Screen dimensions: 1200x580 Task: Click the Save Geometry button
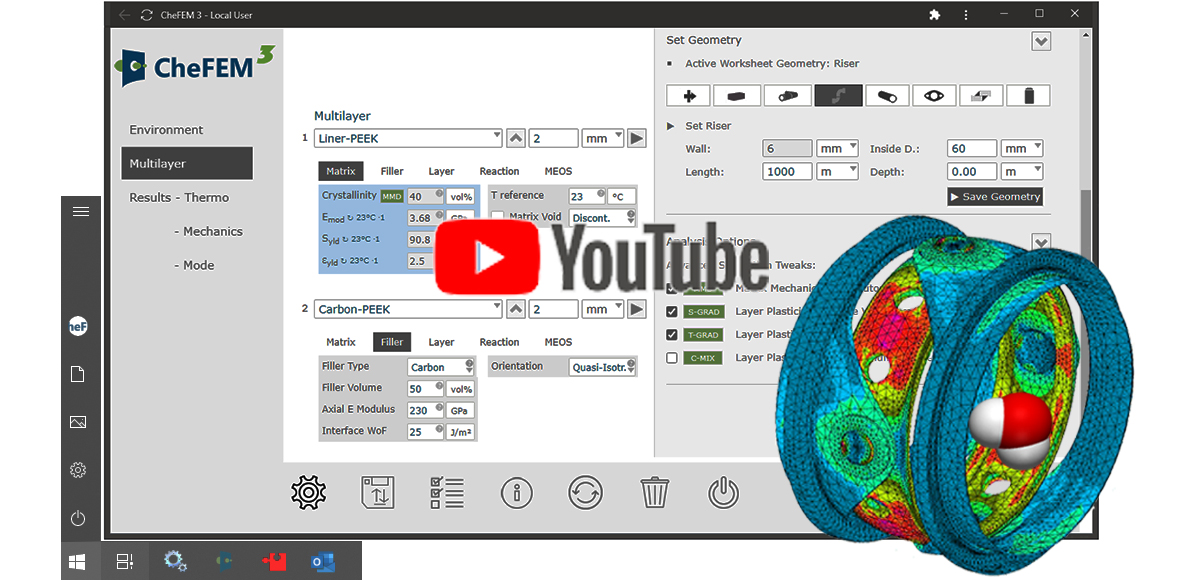click(995, 196)
